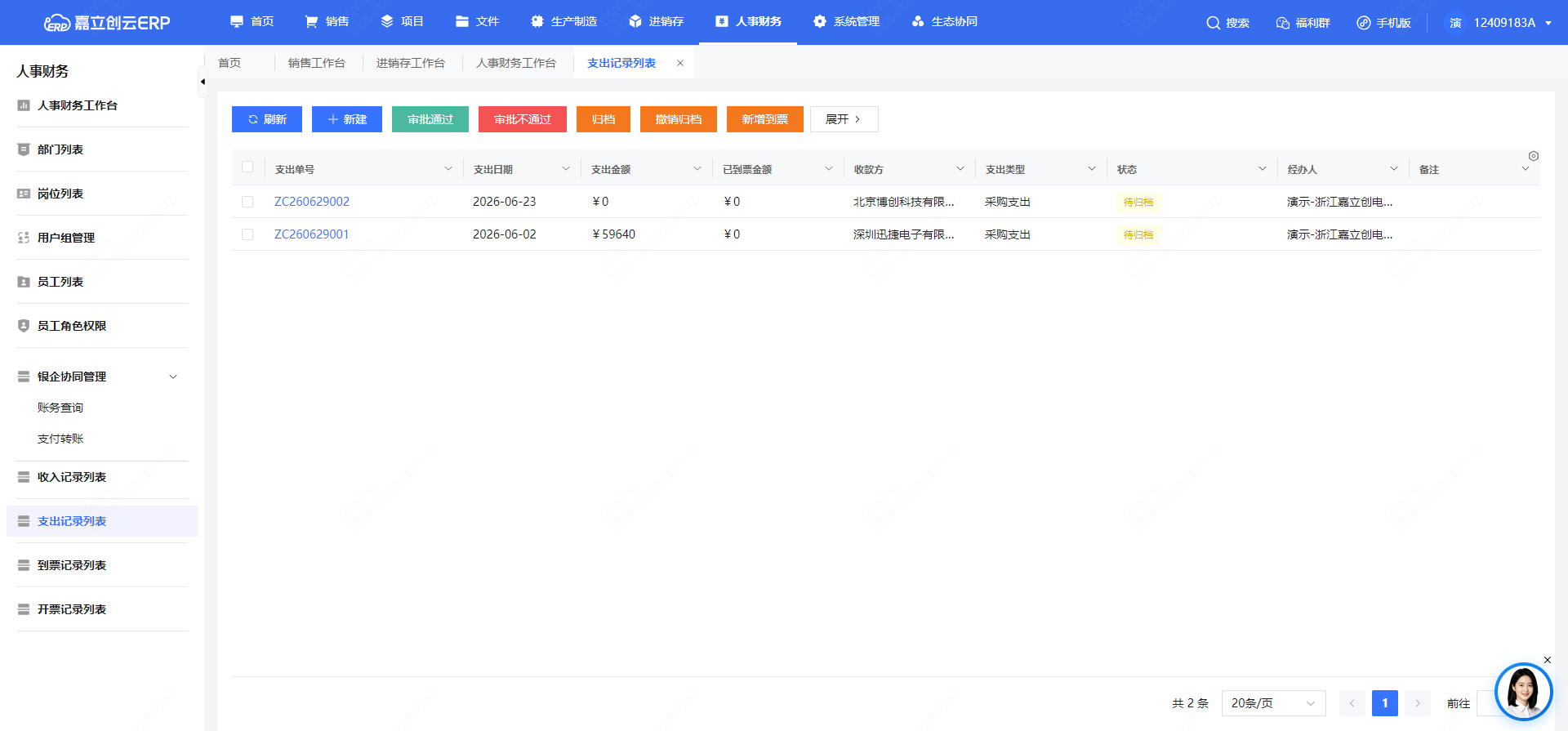Open the 人事财务 top menu
This screenshot has width=1568, height=731.
click(748, 21)
